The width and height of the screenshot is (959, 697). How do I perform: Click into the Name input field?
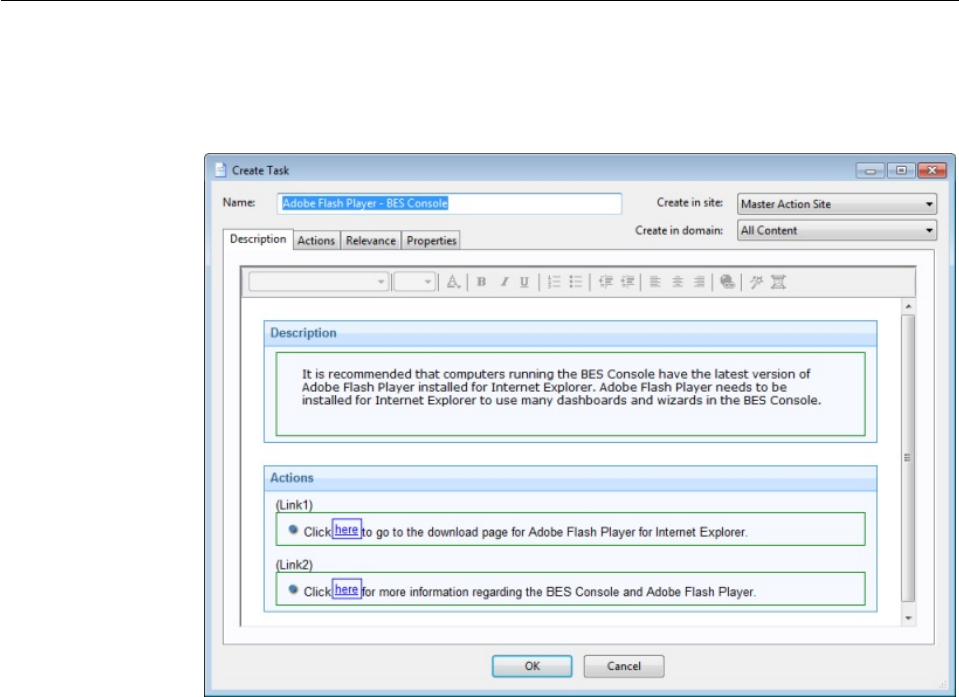pos(450,203)
